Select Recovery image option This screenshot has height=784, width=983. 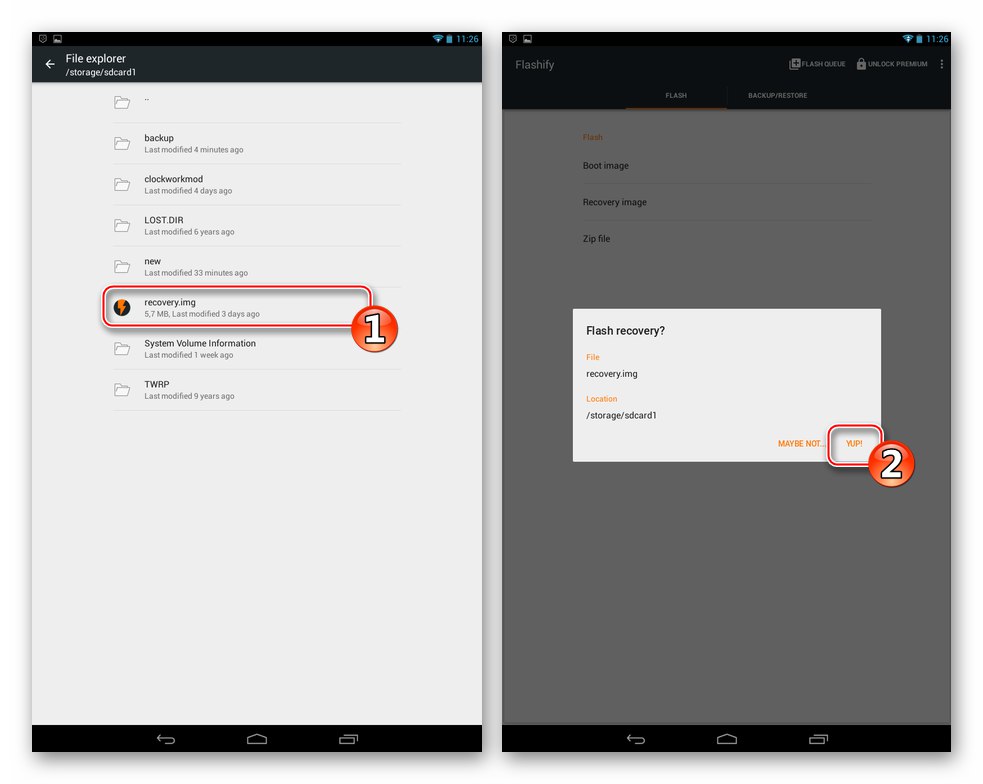point(727,202)
